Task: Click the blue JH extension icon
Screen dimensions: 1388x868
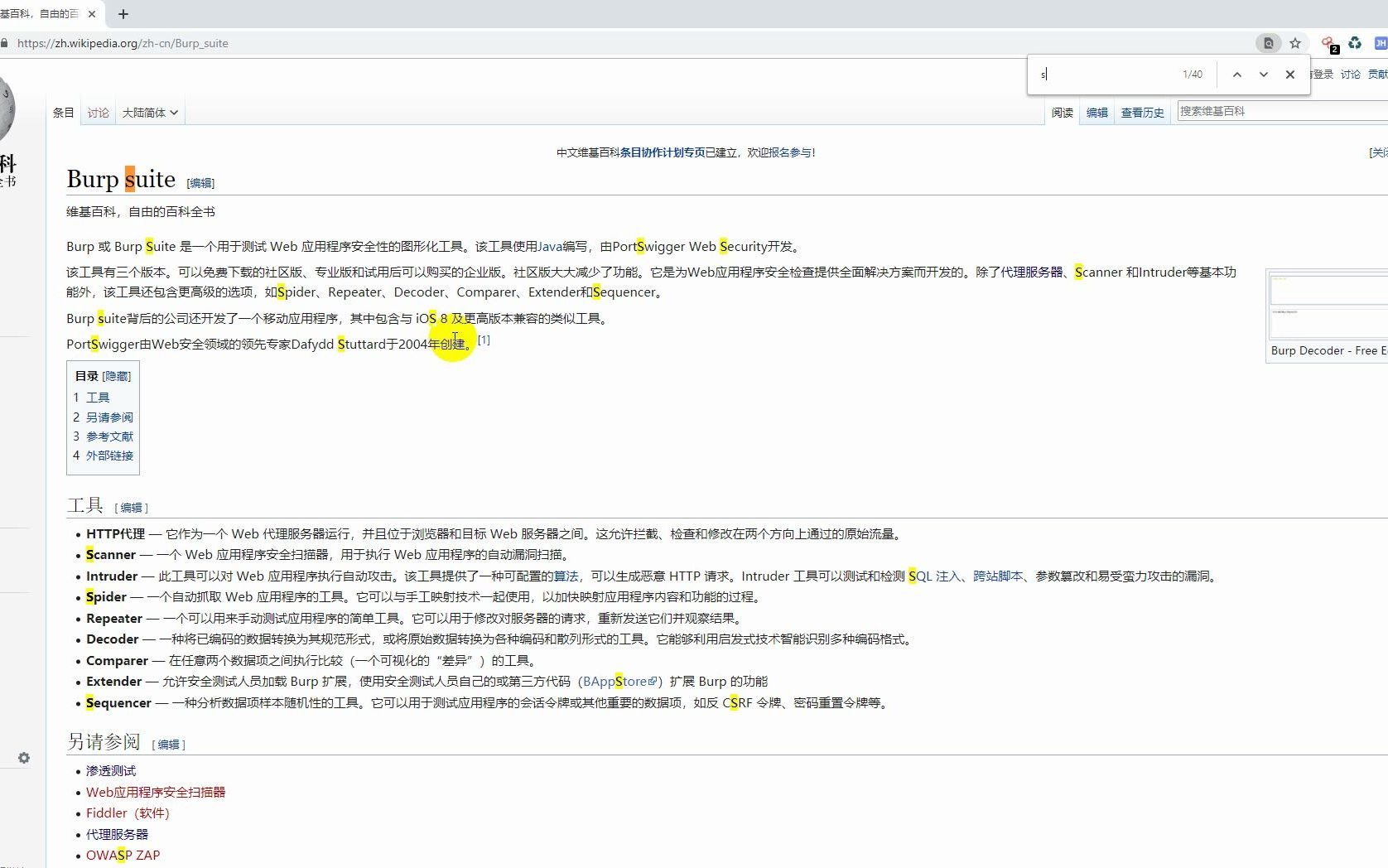Action: [1381, 43]
